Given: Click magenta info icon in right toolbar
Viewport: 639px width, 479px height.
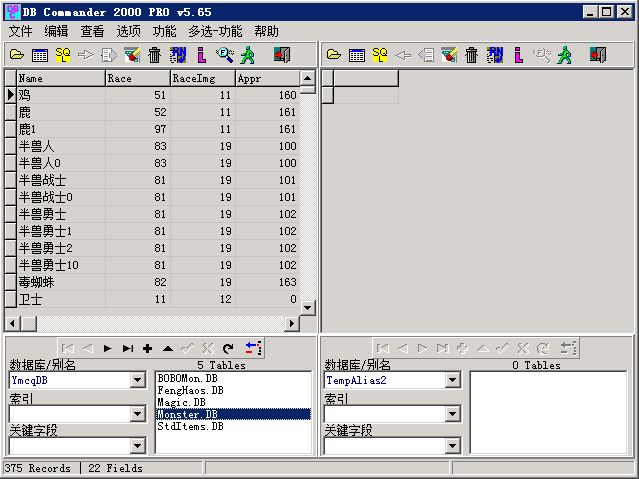Looking at the screenshot, I should (518, 55).
